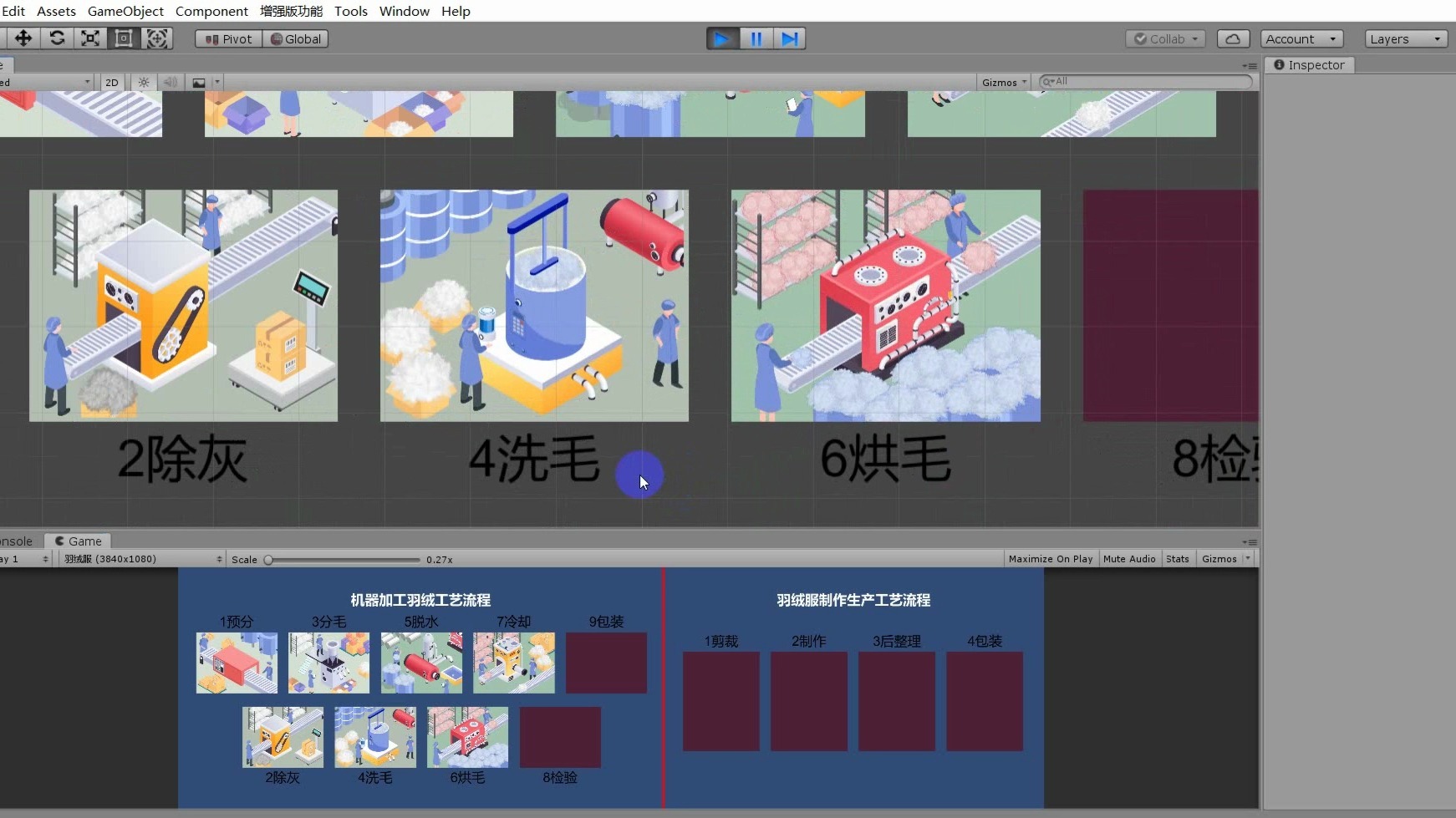Open the Layers dropdown
Image resolution: width=1456 pixels, height=818 pixels.
click(x=1405, y=38)
